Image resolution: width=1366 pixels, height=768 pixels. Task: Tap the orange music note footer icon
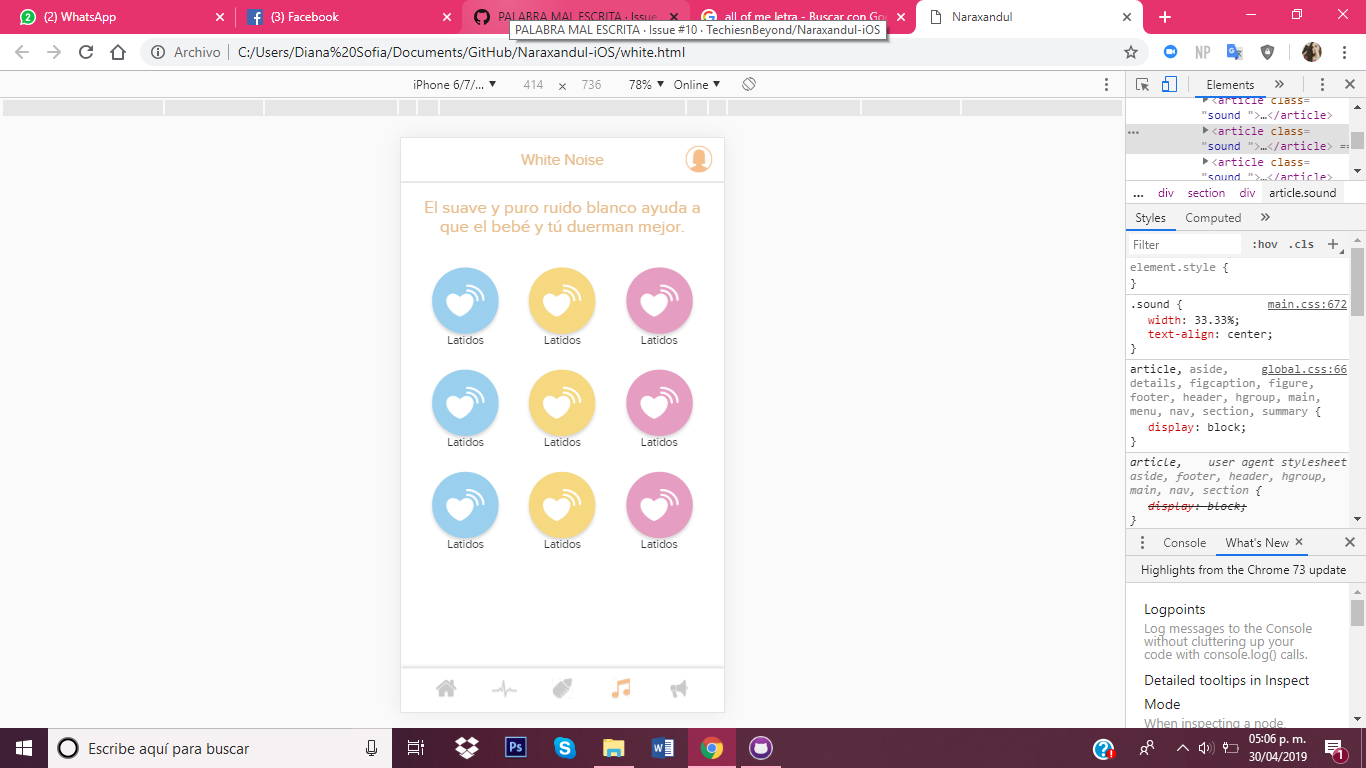tap(621, 688)
